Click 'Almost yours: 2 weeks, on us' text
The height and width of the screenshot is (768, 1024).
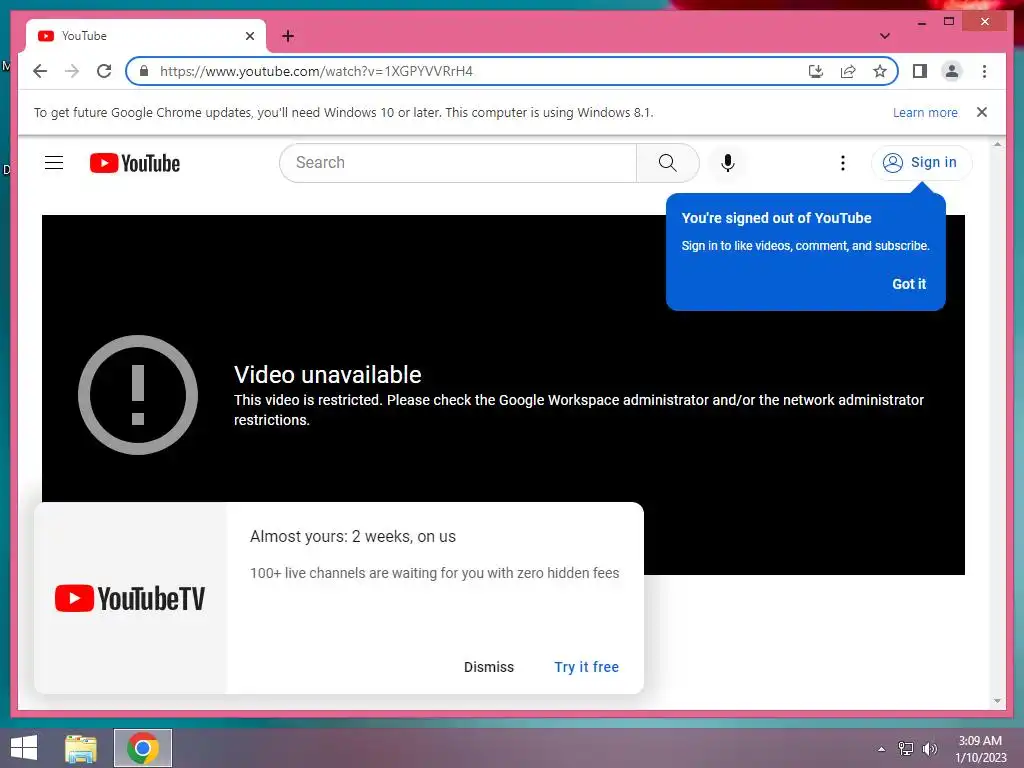point(353,537)
